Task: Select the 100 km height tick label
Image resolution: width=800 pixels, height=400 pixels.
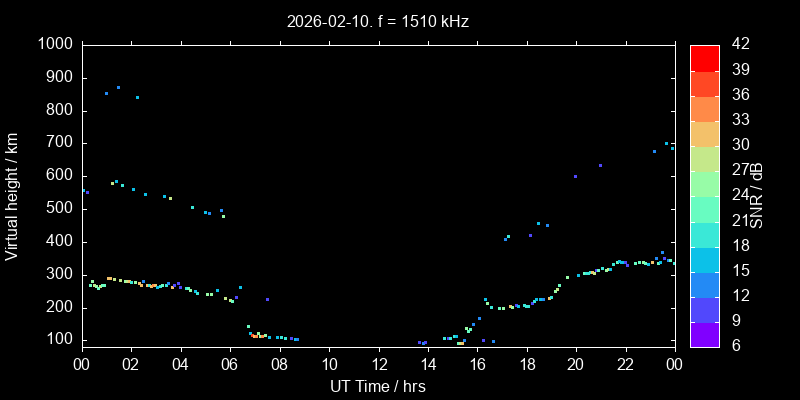Action: (x=58, y=340)
